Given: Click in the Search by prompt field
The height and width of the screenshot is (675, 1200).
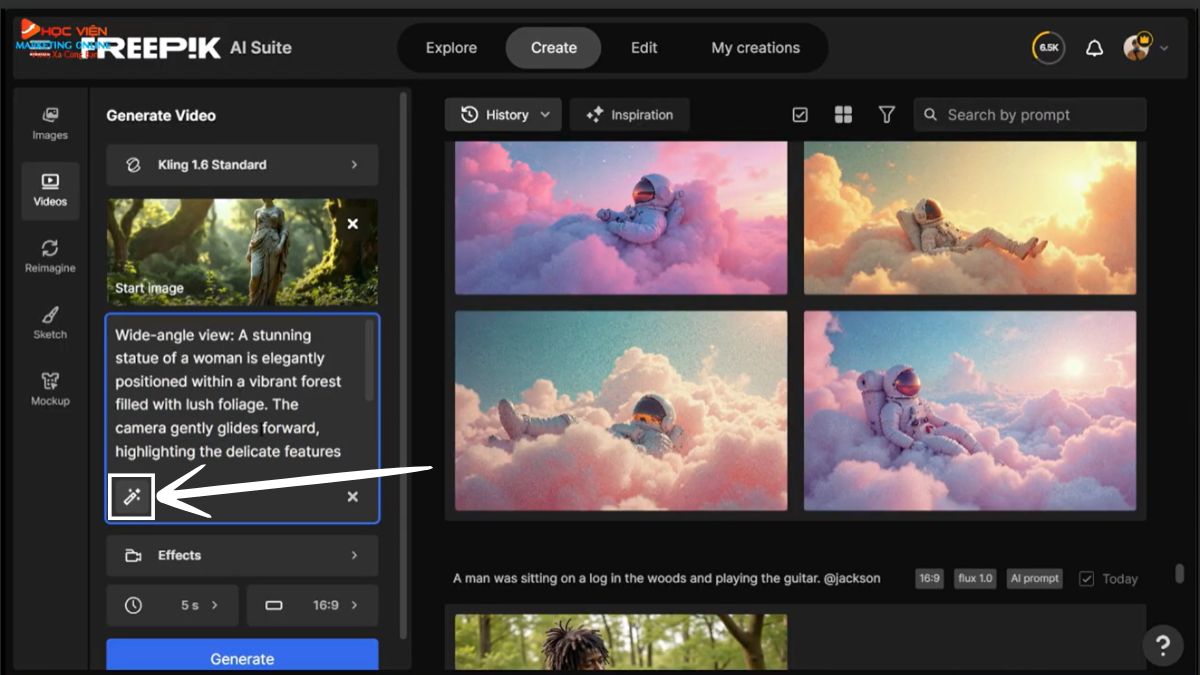Looking at the screenshot, I should [x=1030, y=115].
